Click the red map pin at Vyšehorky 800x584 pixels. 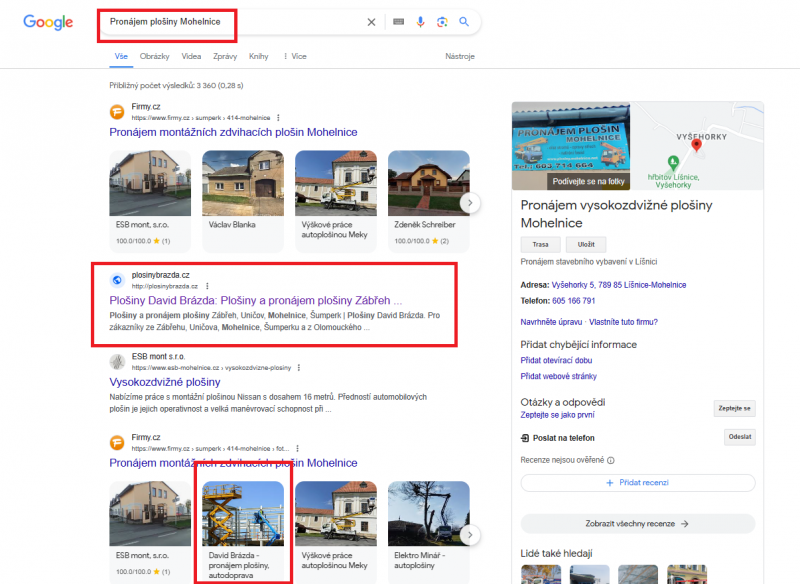696,145
